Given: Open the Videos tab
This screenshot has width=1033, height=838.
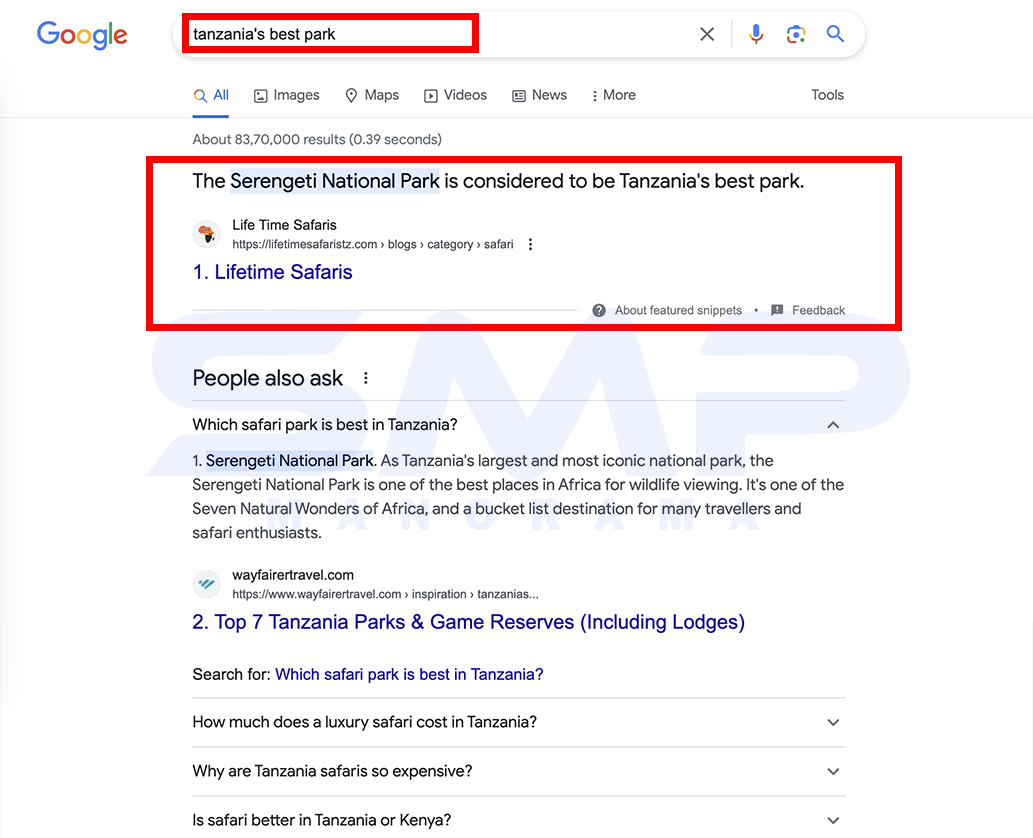Looking at the screenshot, I should tap(455, 96).
